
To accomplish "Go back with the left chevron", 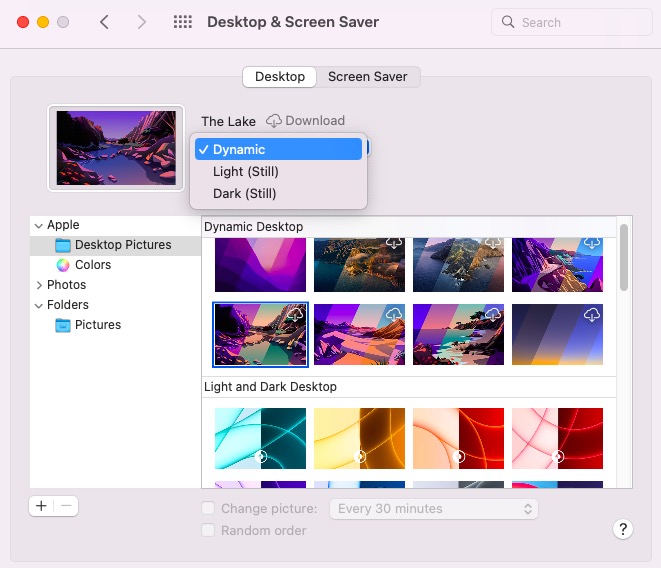I will coord(104,22).
